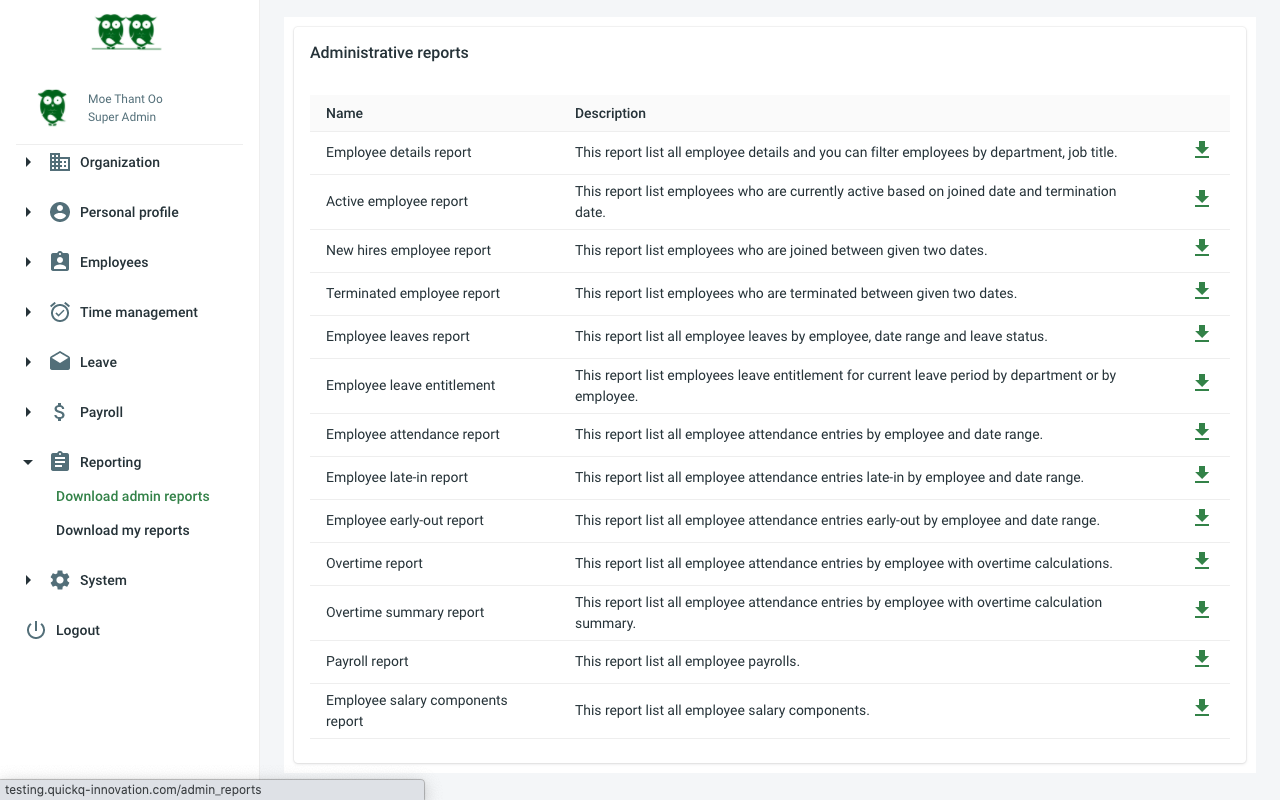Expand the Employees section arrow

(28, 262)
